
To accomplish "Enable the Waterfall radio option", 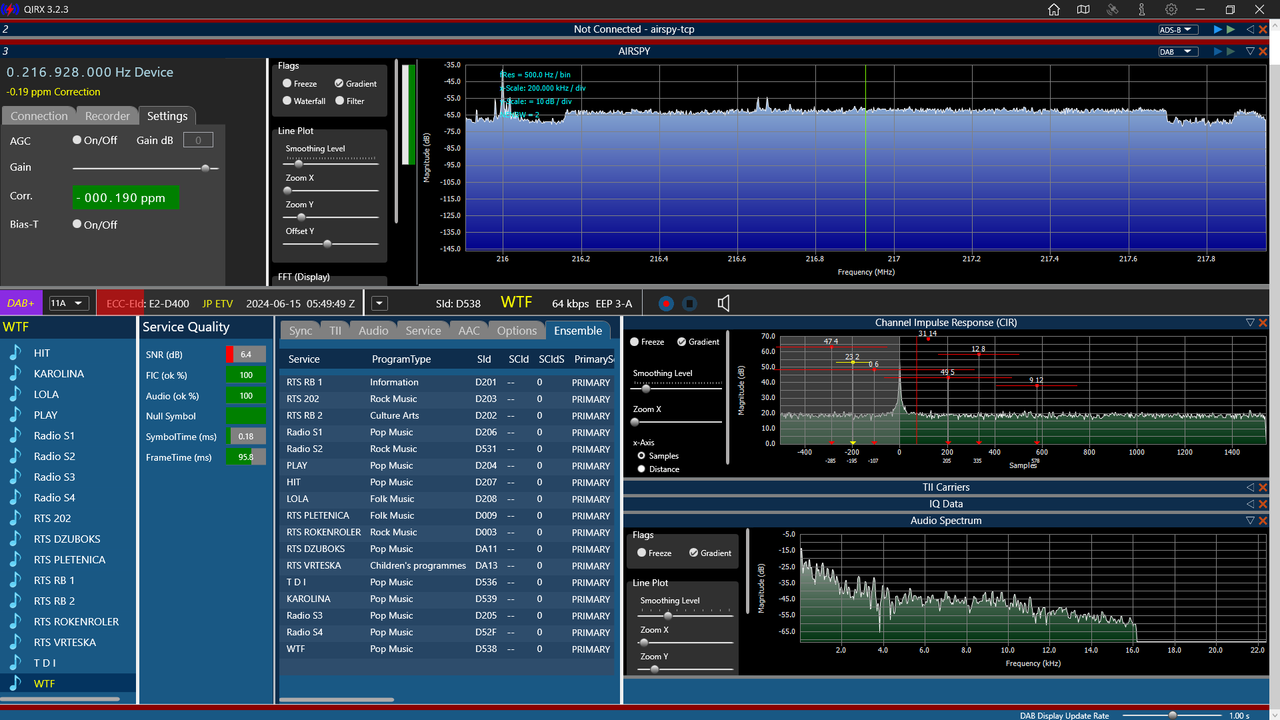I will 287,101.
